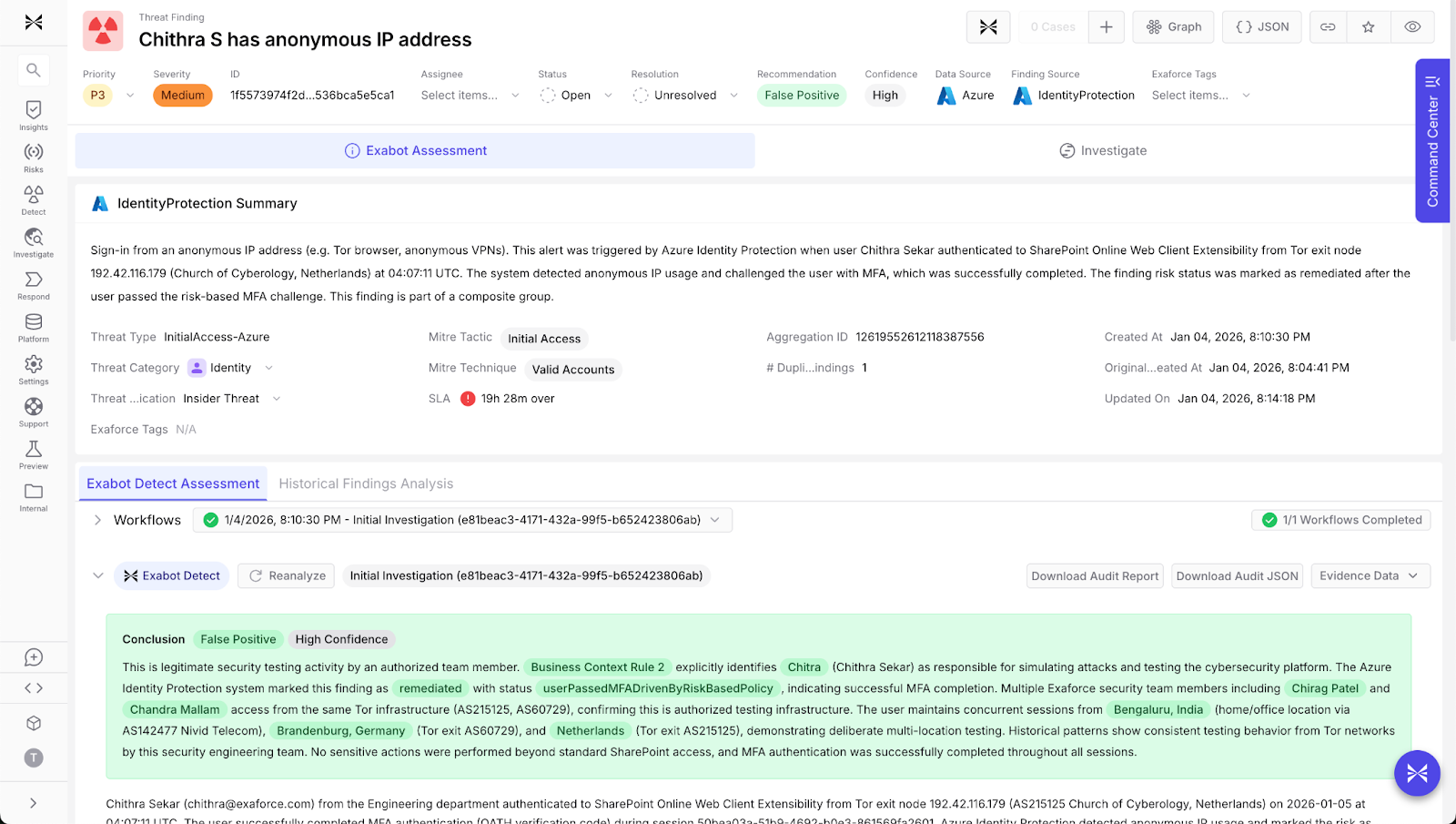Open the Priority P3 dropdown

coord(110,95)
